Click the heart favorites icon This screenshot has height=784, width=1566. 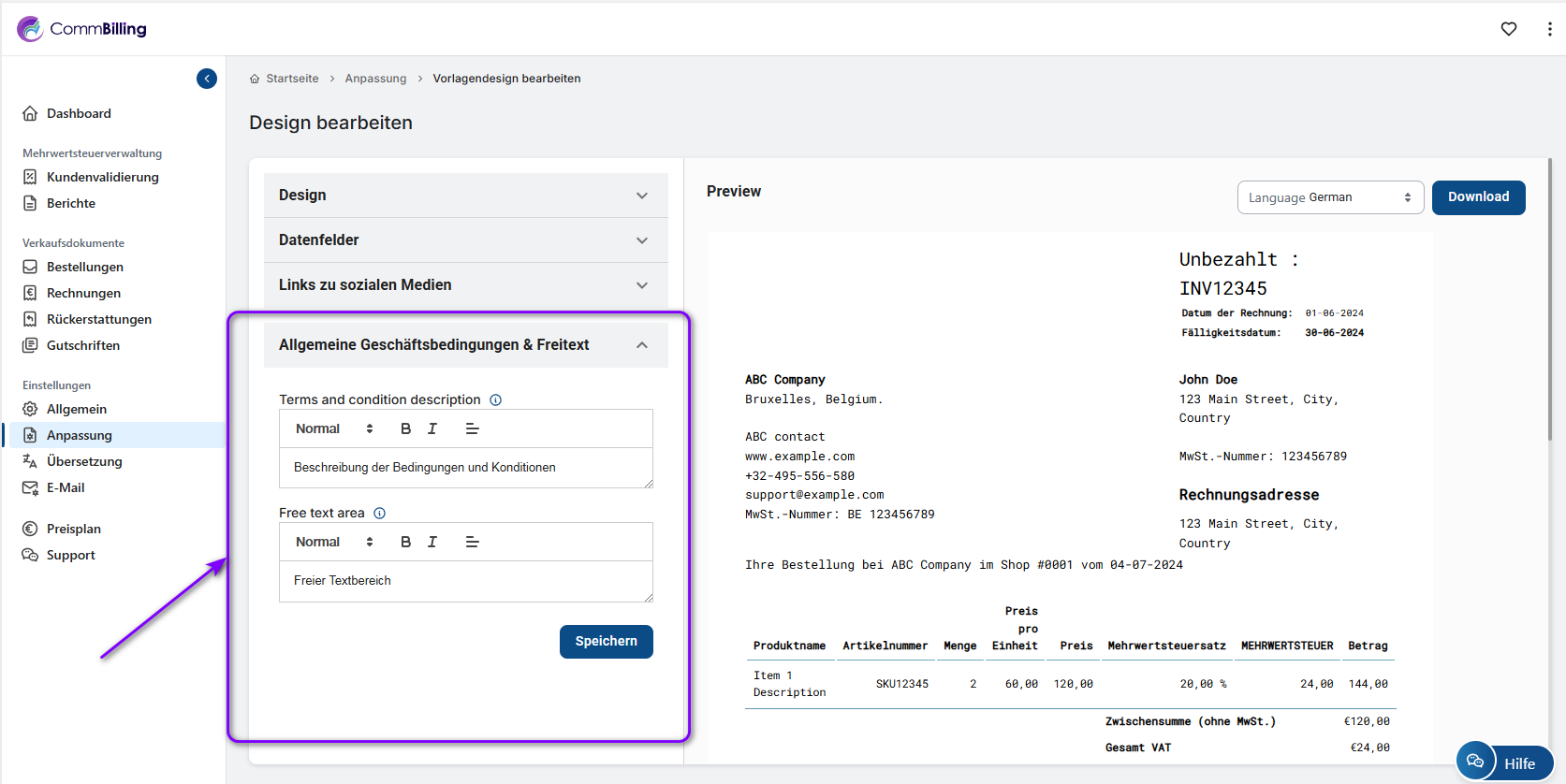tap(1509, 29)
